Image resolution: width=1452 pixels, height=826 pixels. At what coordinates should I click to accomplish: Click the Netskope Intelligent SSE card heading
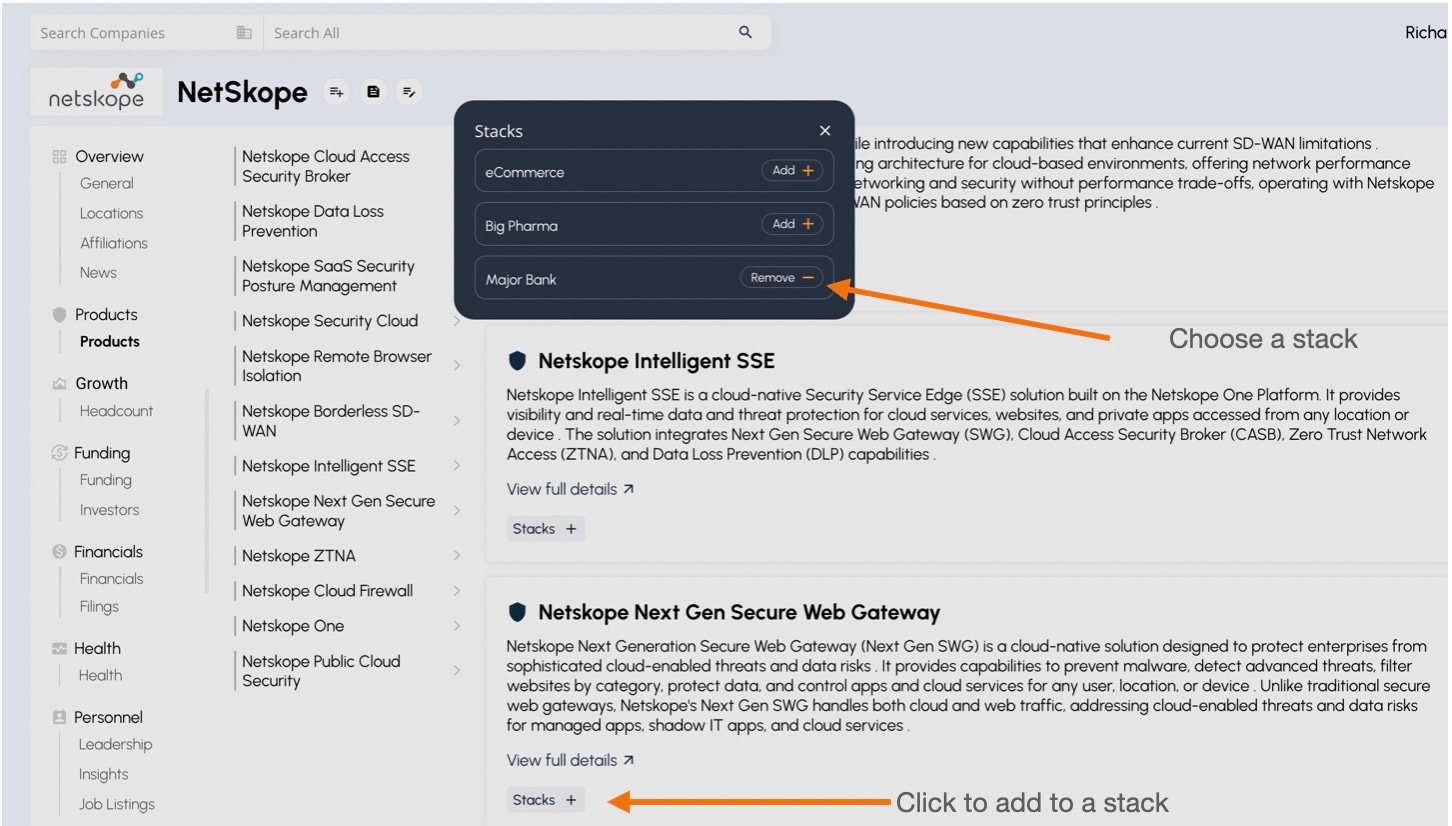(656, 361)
